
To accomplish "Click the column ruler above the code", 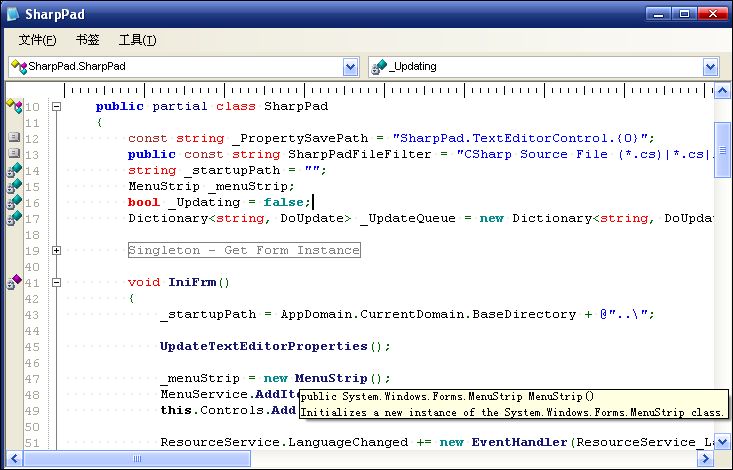I will coord(388,90).
